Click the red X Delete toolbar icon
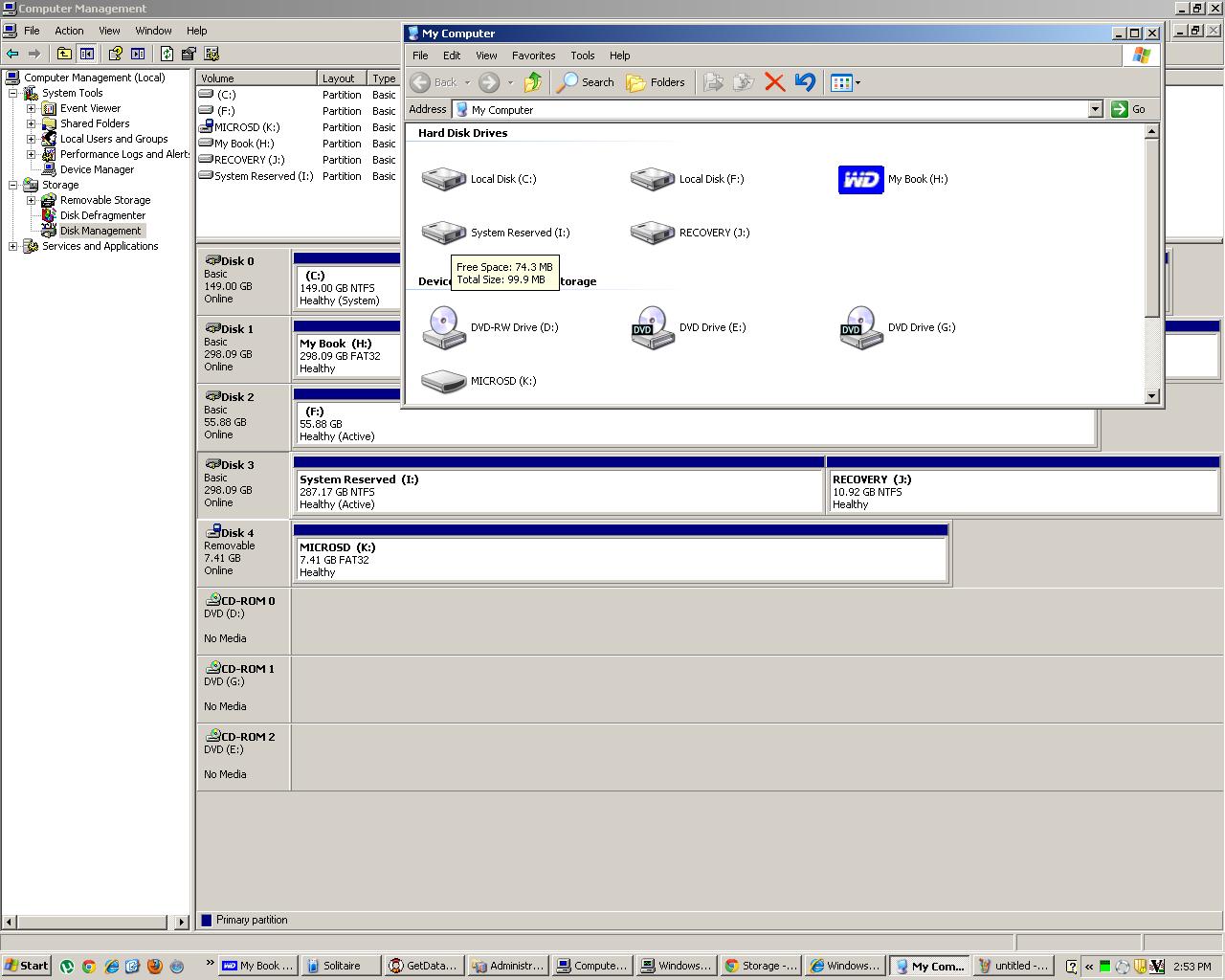 tap(774, 83)
